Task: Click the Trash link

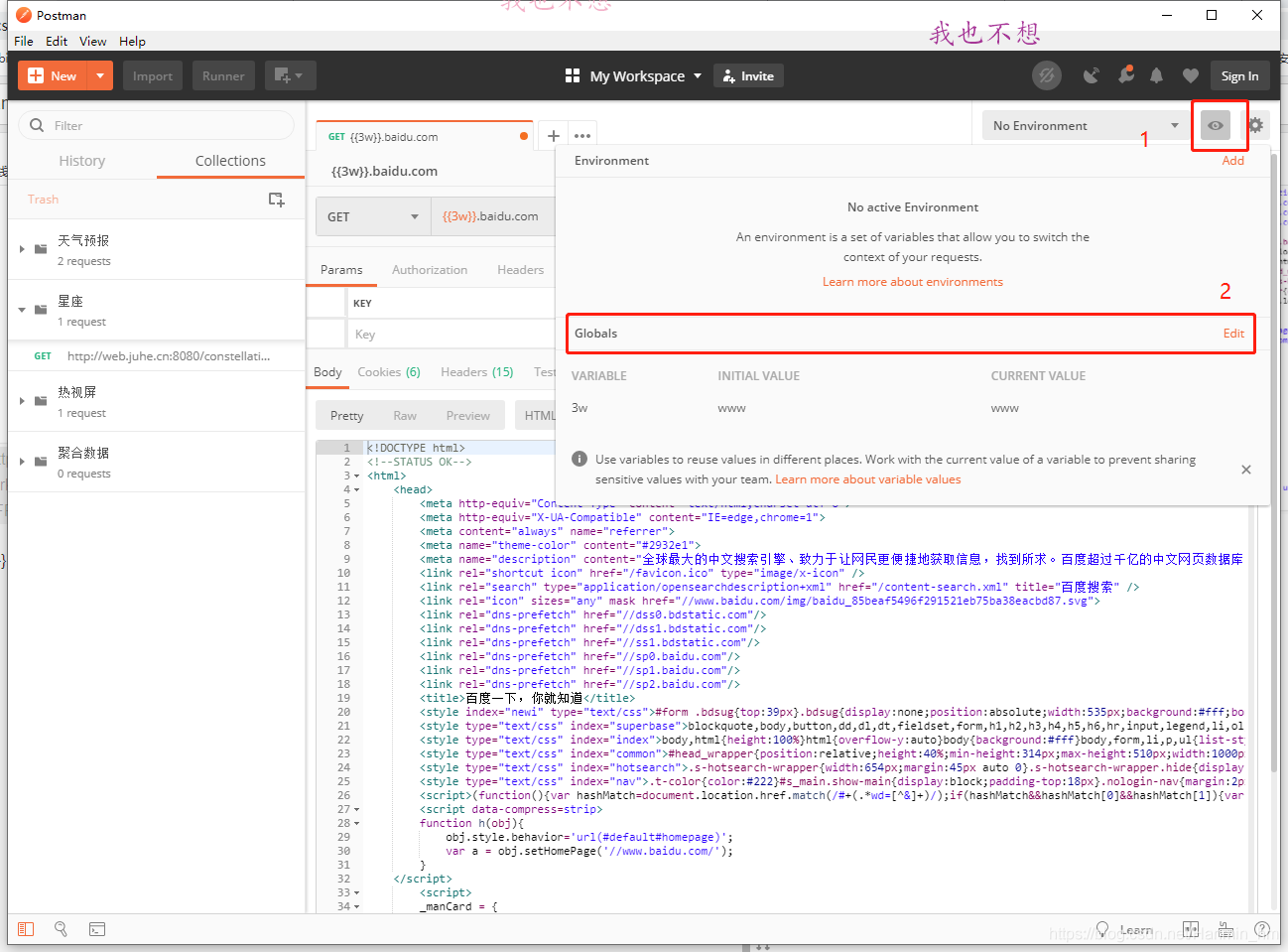Action: tap(43, 200)
